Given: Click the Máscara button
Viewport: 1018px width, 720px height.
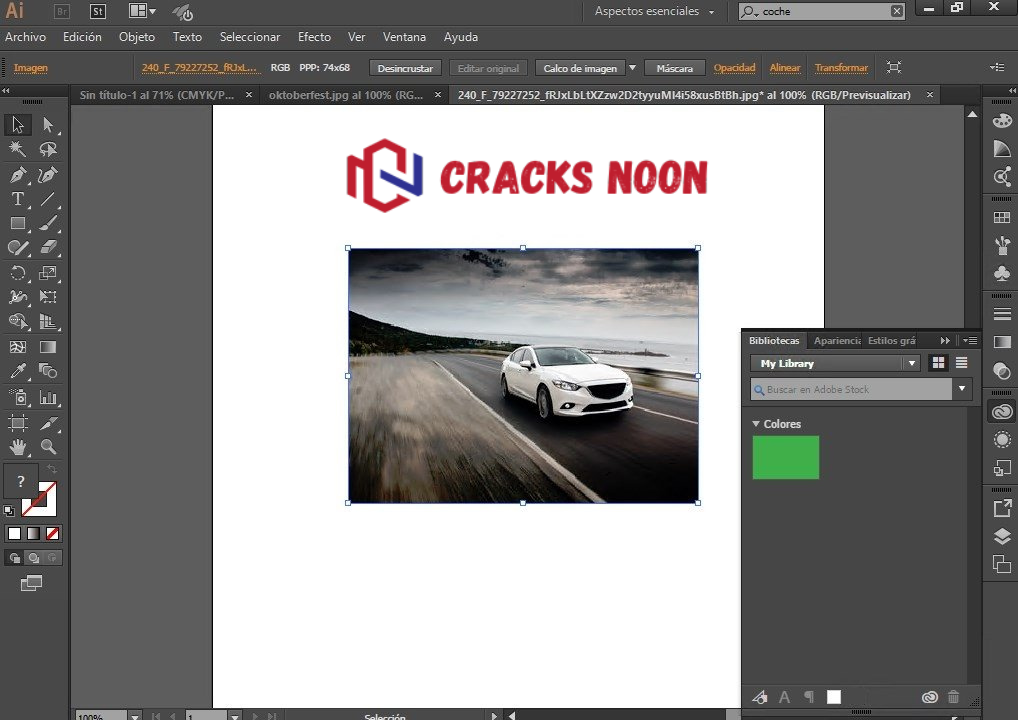Looking at the screenshot, I should 675,68.
